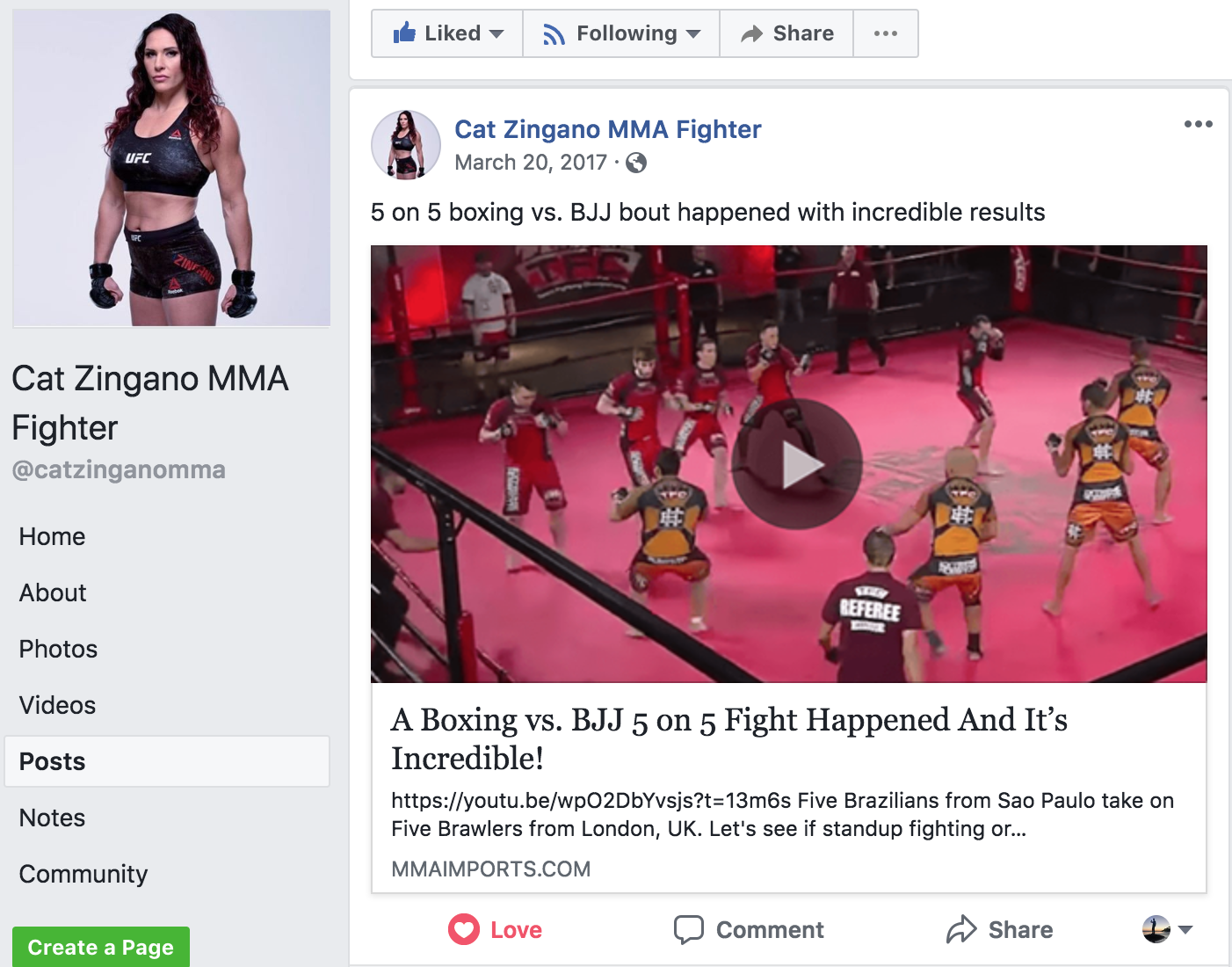
Task: Click the MMAIMPORTS.COM source link
Action: click(x=490, y=869)
